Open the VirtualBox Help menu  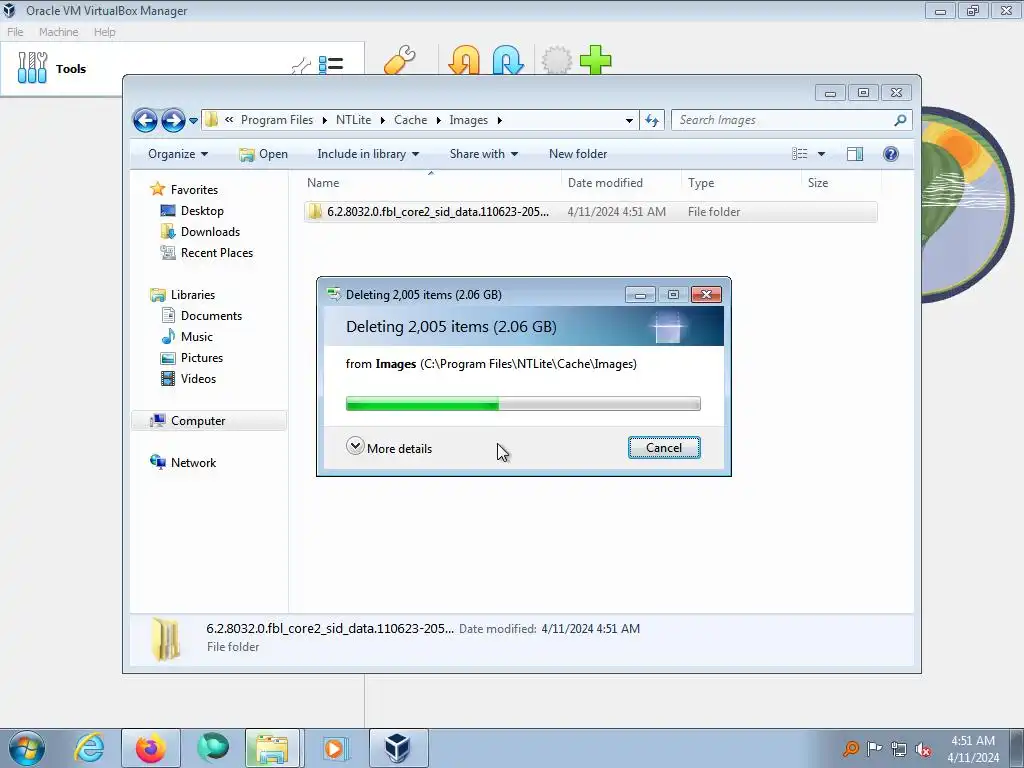point(104,32)
